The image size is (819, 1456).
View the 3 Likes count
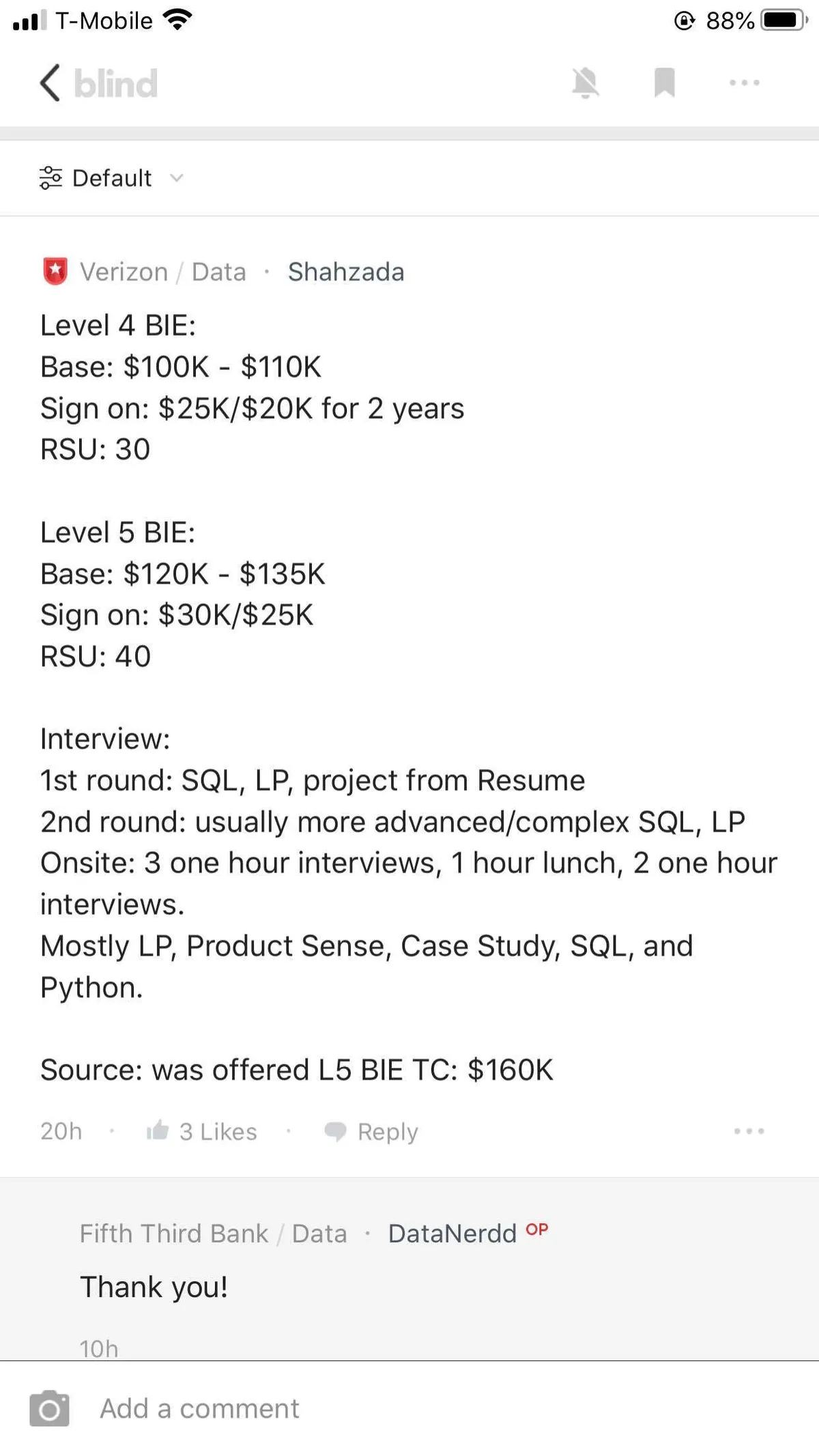218,1131
